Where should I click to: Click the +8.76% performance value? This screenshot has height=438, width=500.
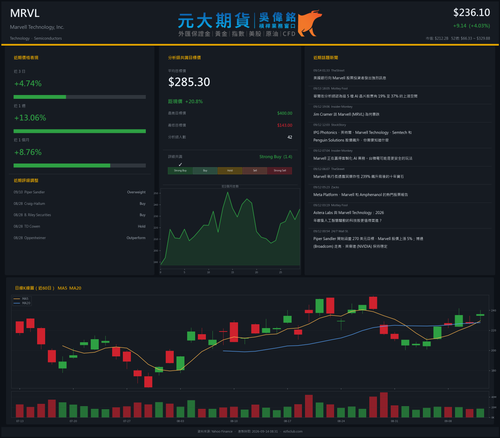pyautogui.click(x=28, y=152)
